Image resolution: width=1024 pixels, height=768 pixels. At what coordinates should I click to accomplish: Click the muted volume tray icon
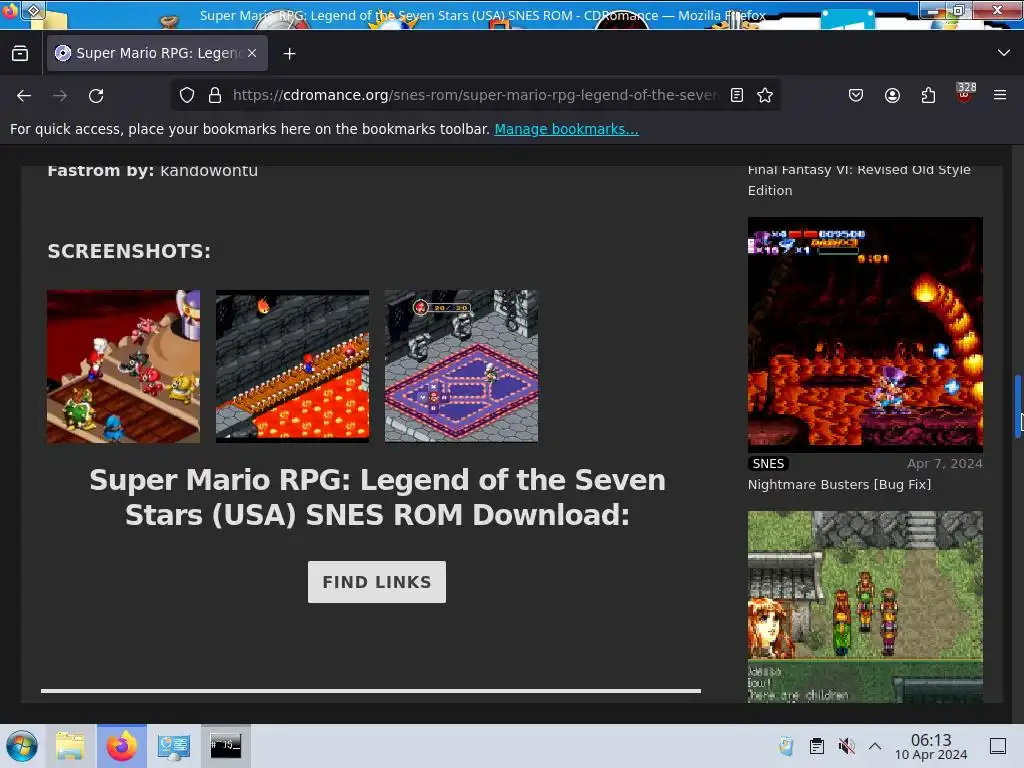(x=846, y=746)
